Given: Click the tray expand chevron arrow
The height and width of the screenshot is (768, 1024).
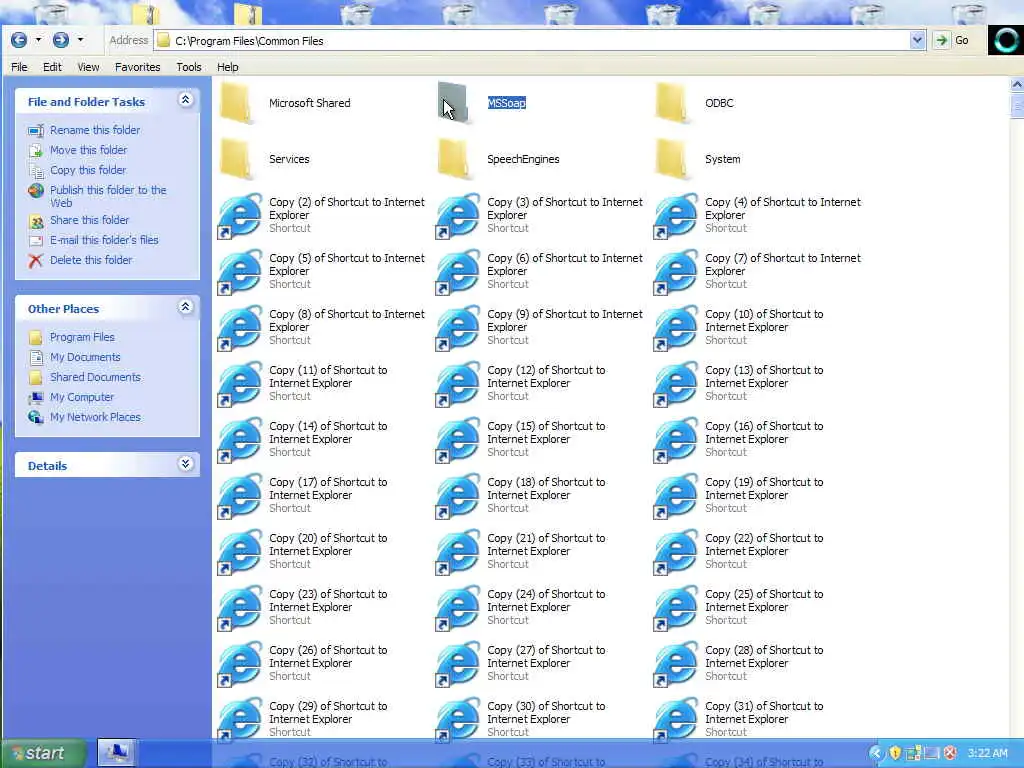Looking at the screenshot, I should click(x=876, y=753).
